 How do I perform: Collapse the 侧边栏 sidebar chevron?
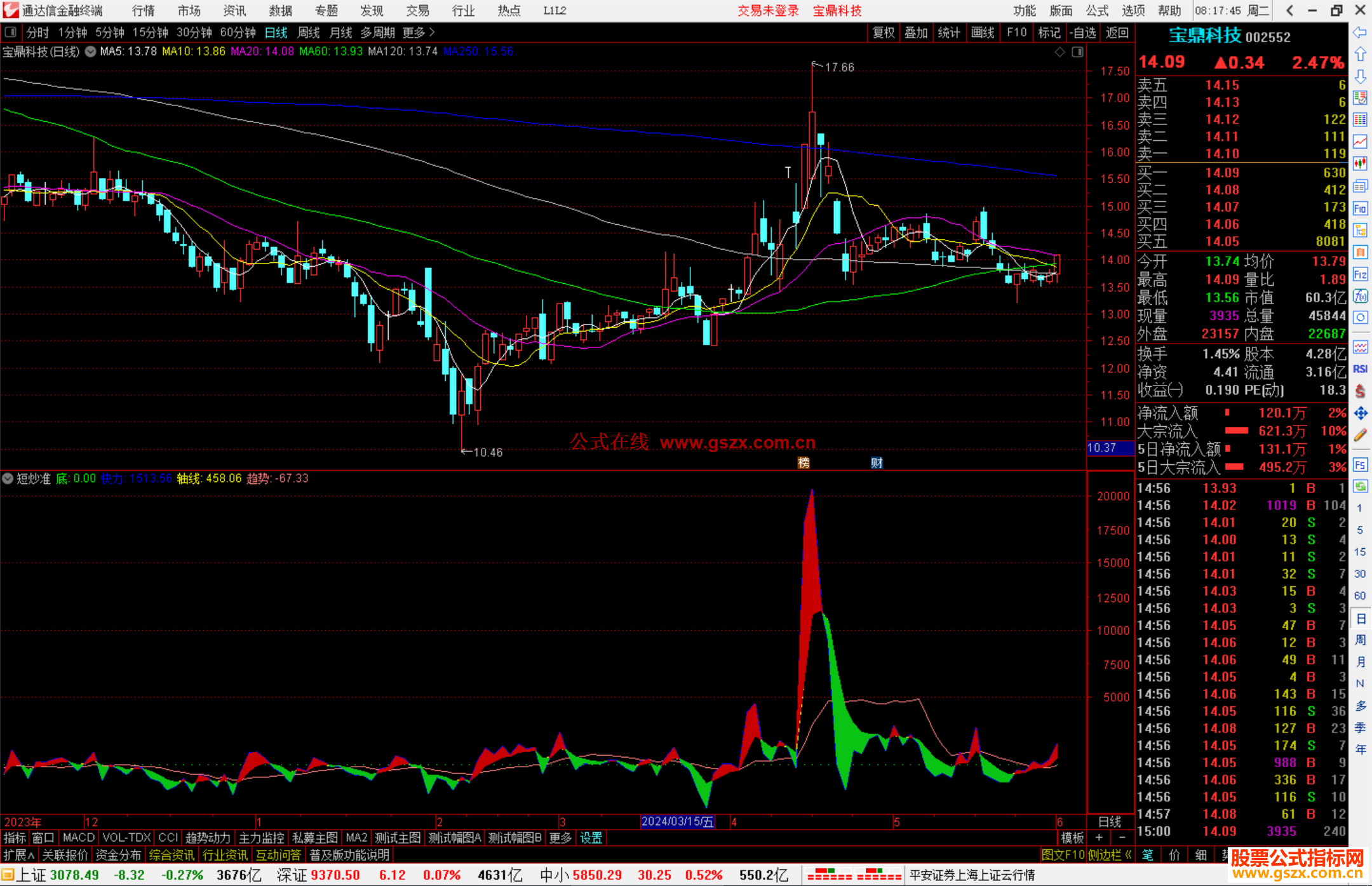point(1128,855)
